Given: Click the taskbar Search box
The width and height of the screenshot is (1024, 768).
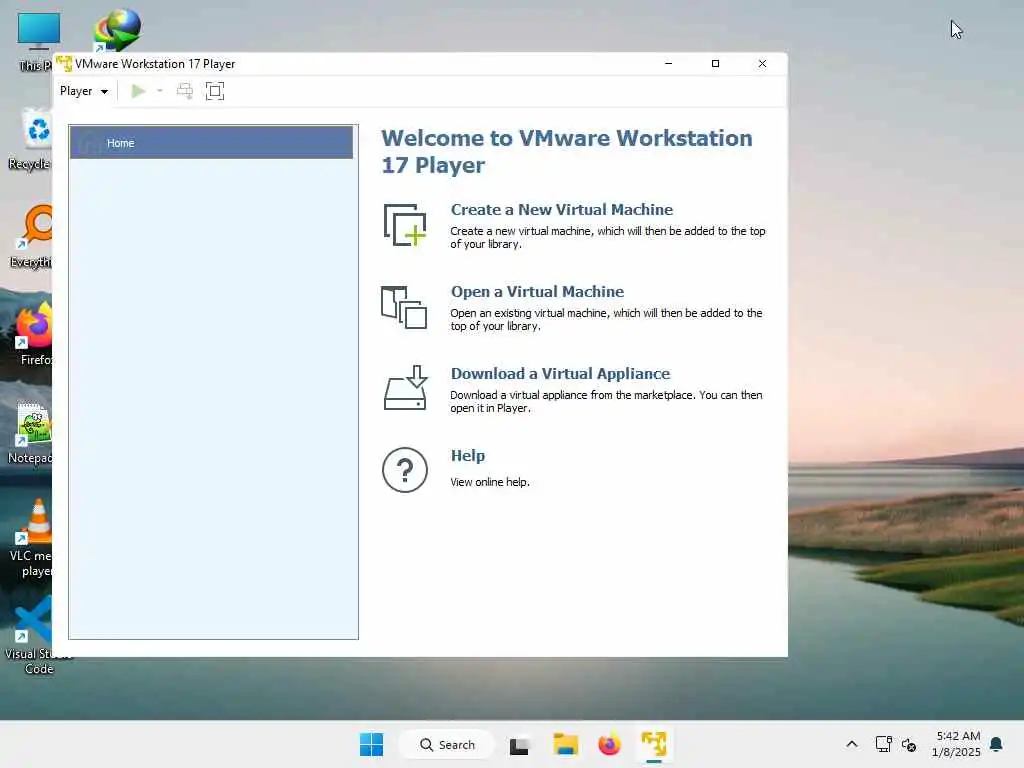Looking at the screenshot, I should point(447,744).
